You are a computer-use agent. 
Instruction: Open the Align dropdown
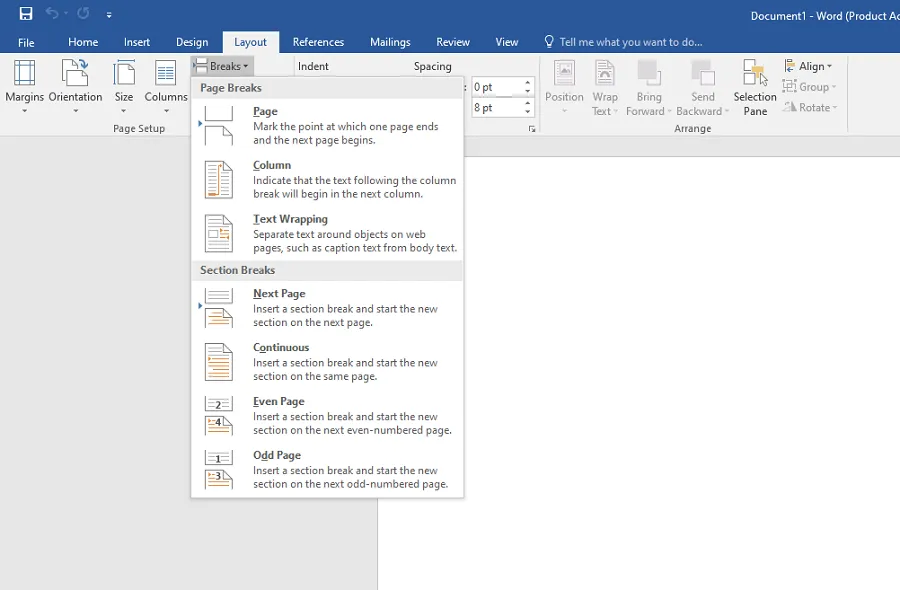(808, 66)
